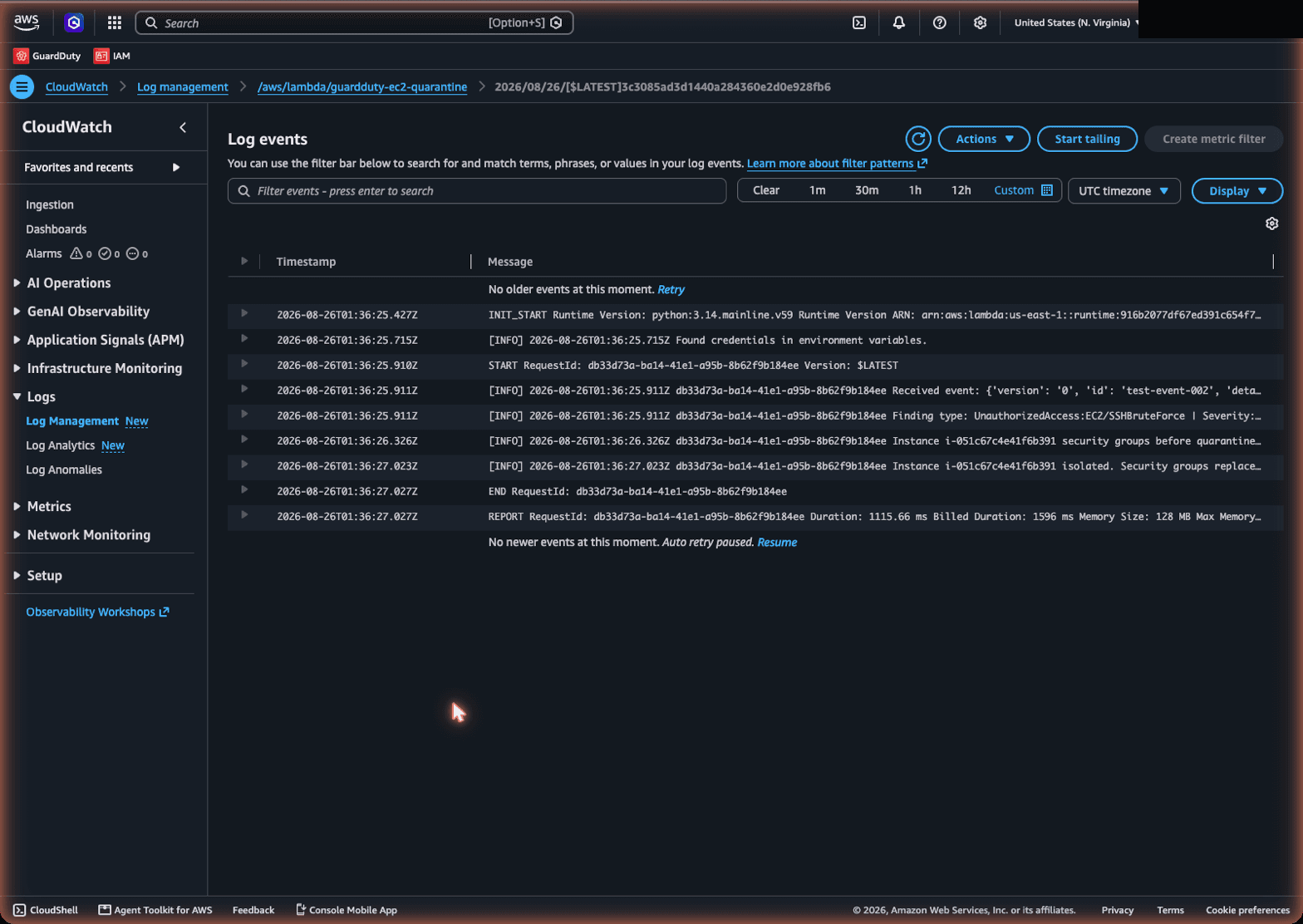Open Agent Toolkit for AWS
The width and height of the screenshot is (1303, 924).
tap(155, 910)
